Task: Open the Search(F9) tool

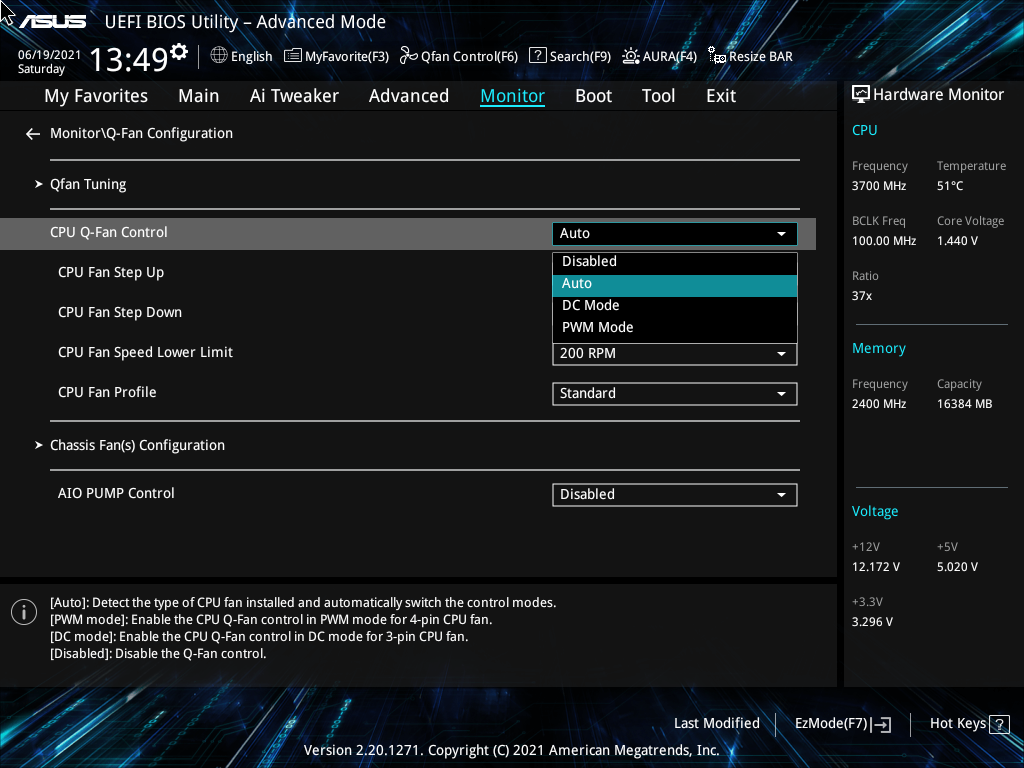Action: point(569,56)
